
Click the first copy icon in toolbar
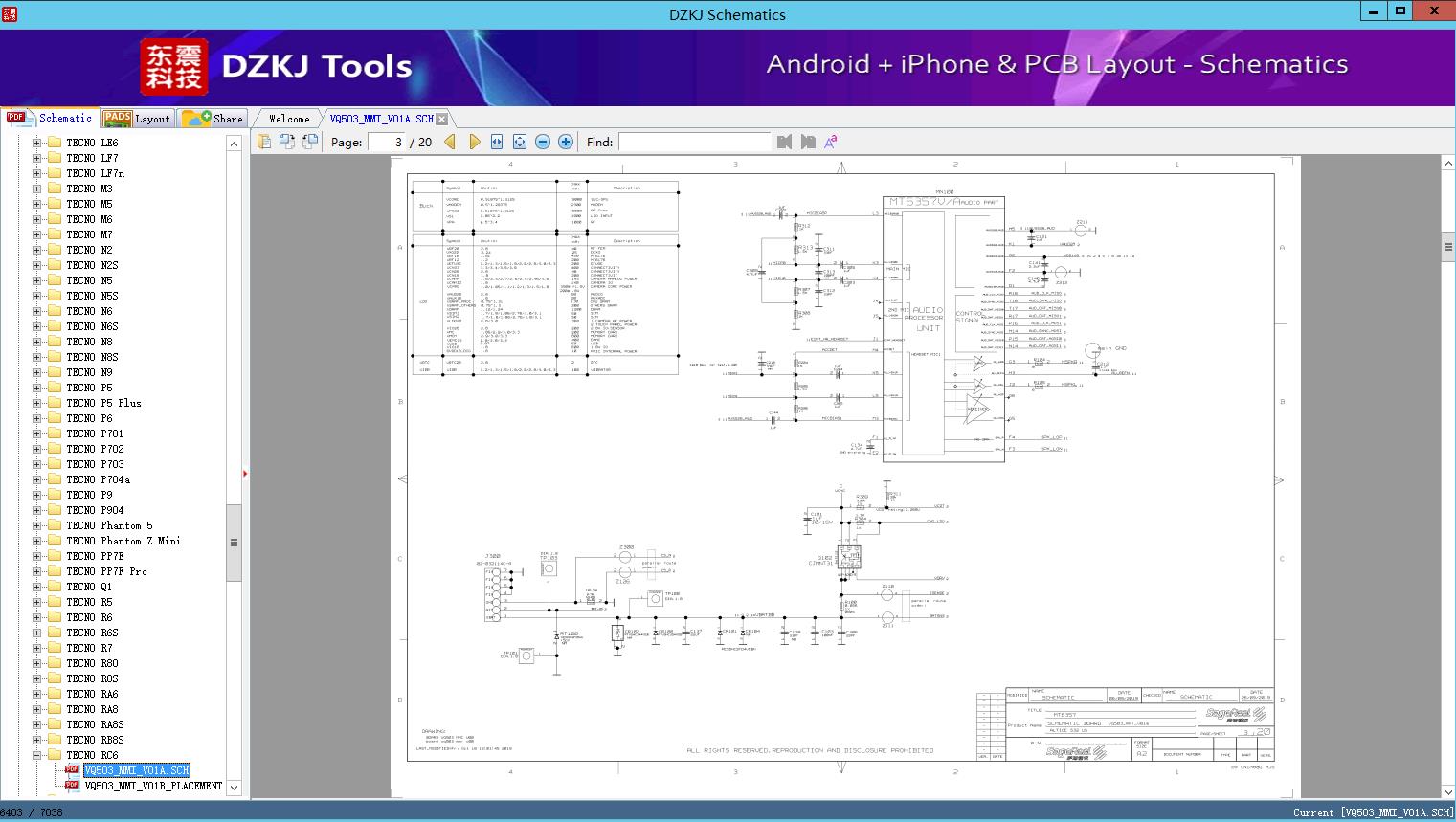pyautogui.click(x=264, y=142)
